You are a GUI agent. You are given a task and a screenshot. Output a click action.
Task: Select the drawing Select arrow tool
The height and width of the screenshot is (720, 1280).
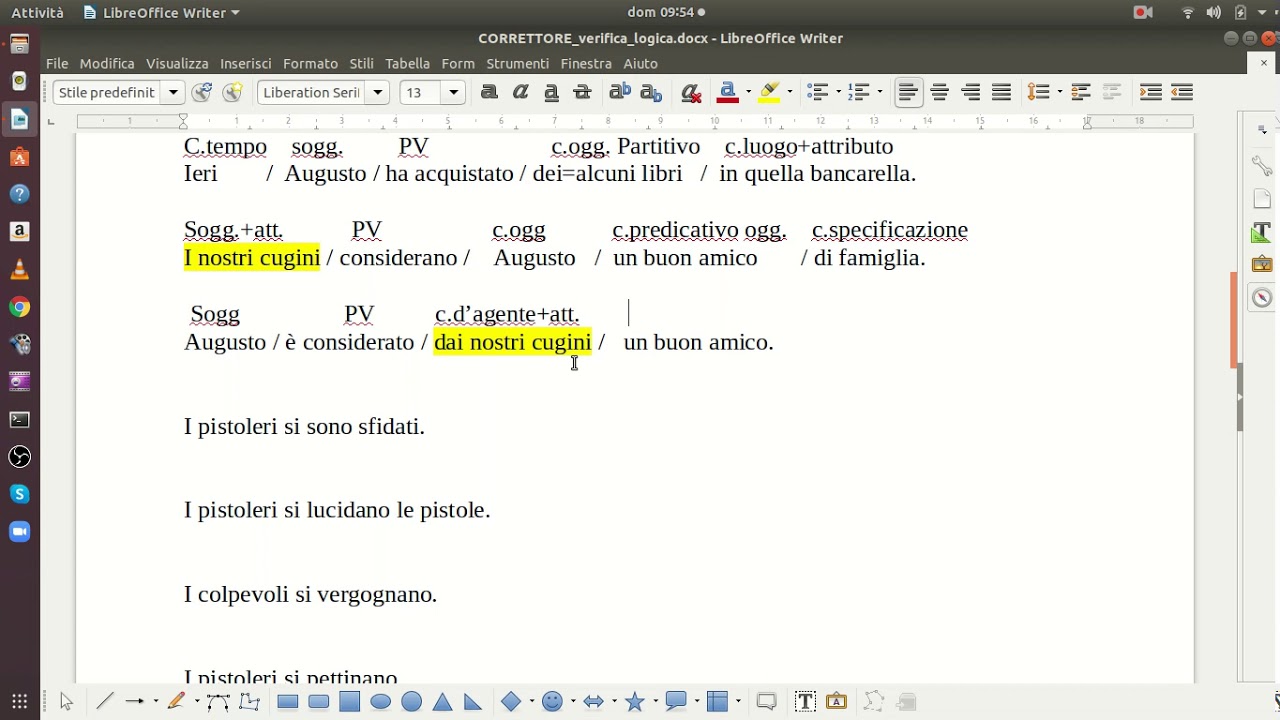coord(67,701)
